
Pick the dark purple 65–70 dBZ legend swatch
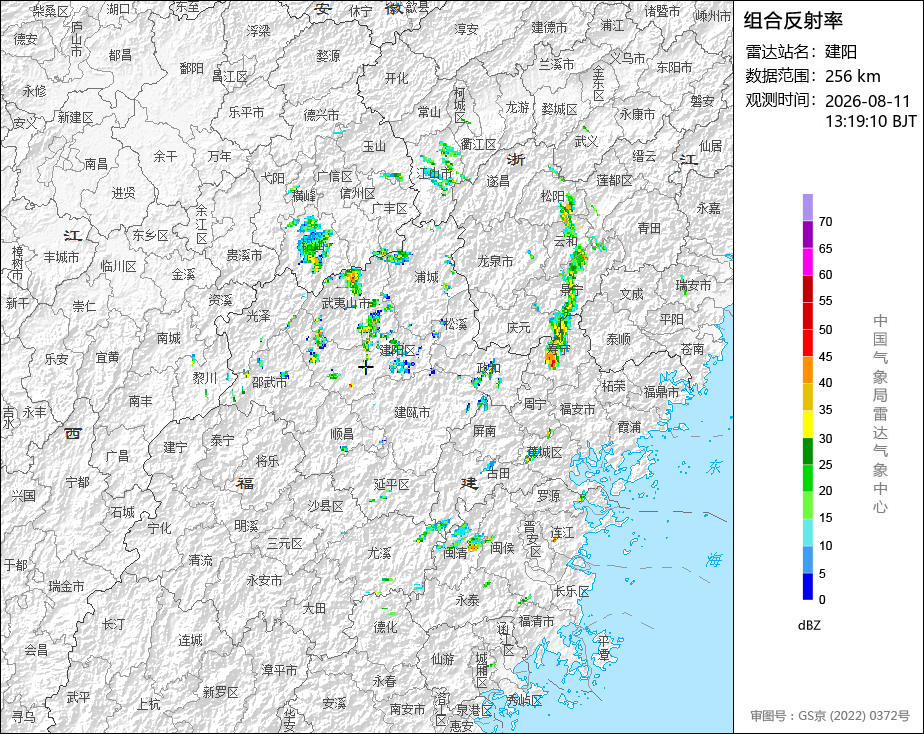coord(807,234)
